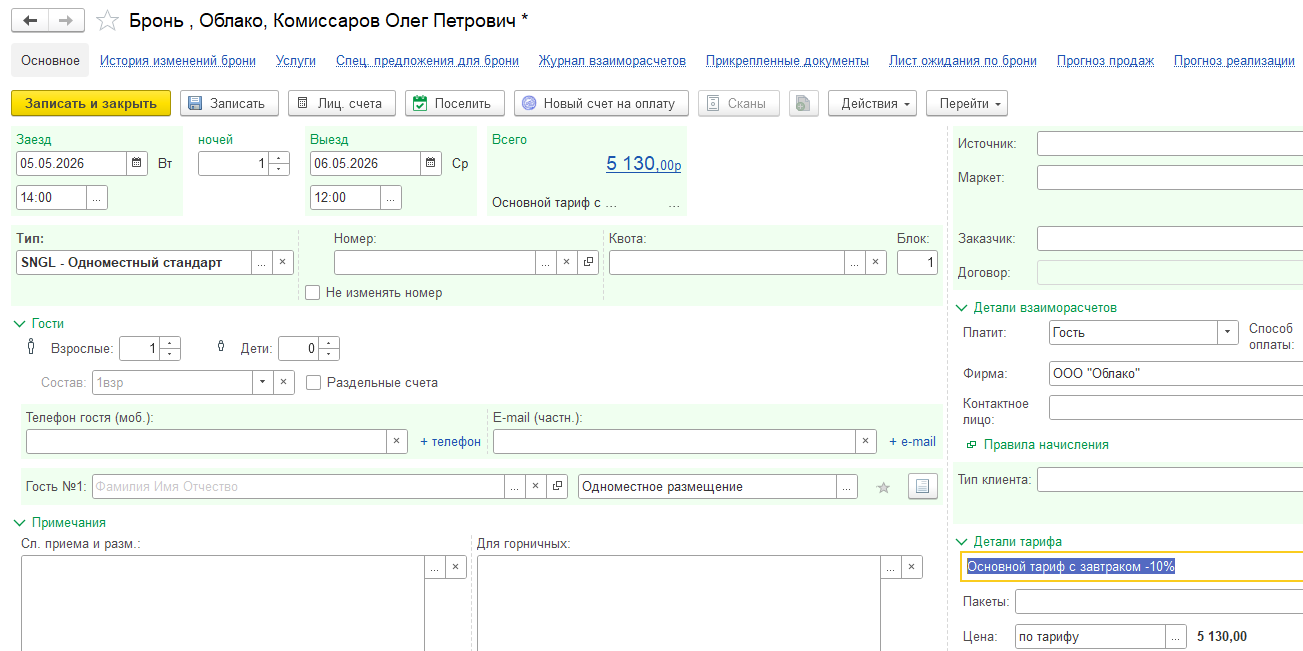Enable Раздельные счета checkbox

tap(314, 382)
